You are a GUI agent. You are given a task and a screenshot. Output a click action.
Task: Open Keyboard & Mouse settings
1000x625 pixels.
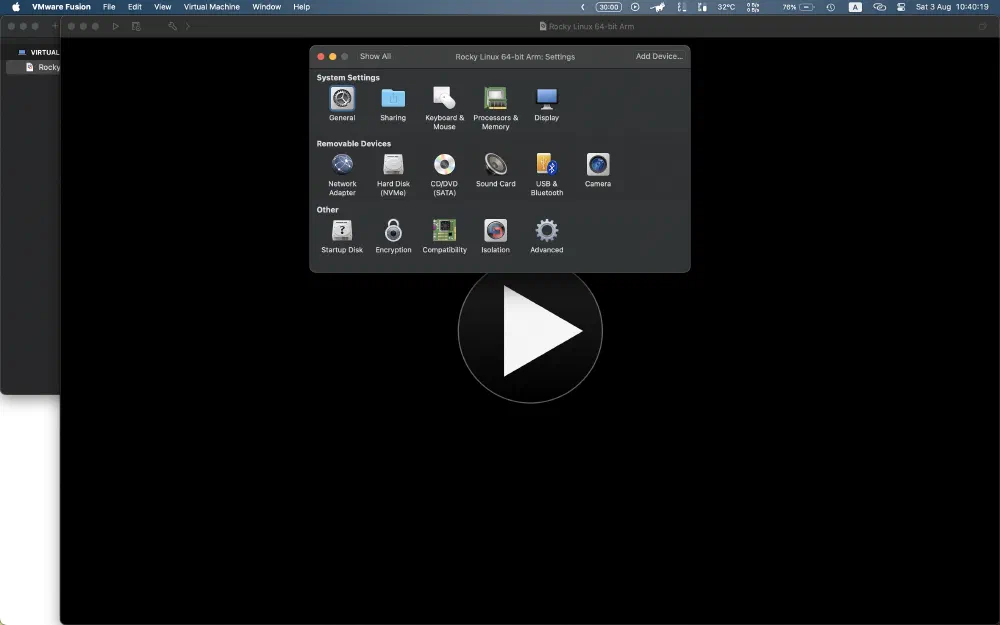[444, 99]
